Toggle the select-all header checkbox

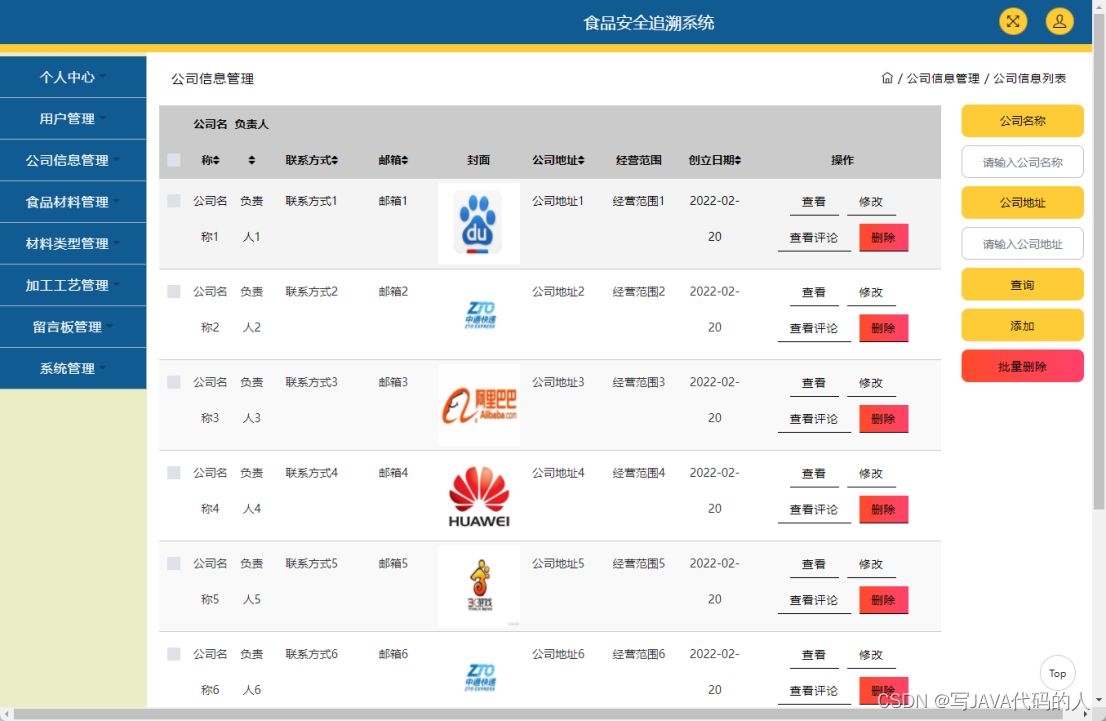pos(174,160)
